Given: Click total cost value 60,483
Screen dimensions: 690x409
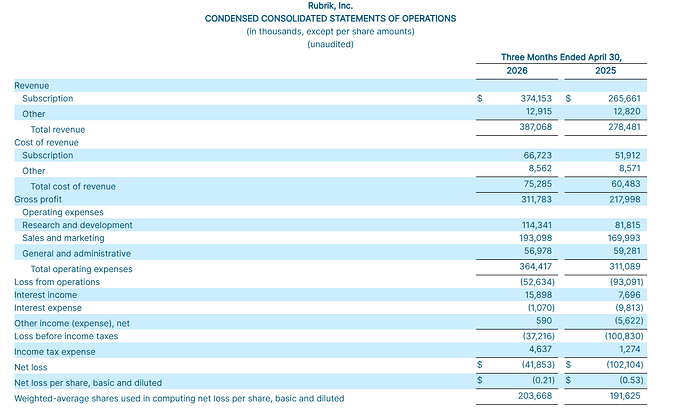Looking at the screenshot, I should (x=626, y=184).
